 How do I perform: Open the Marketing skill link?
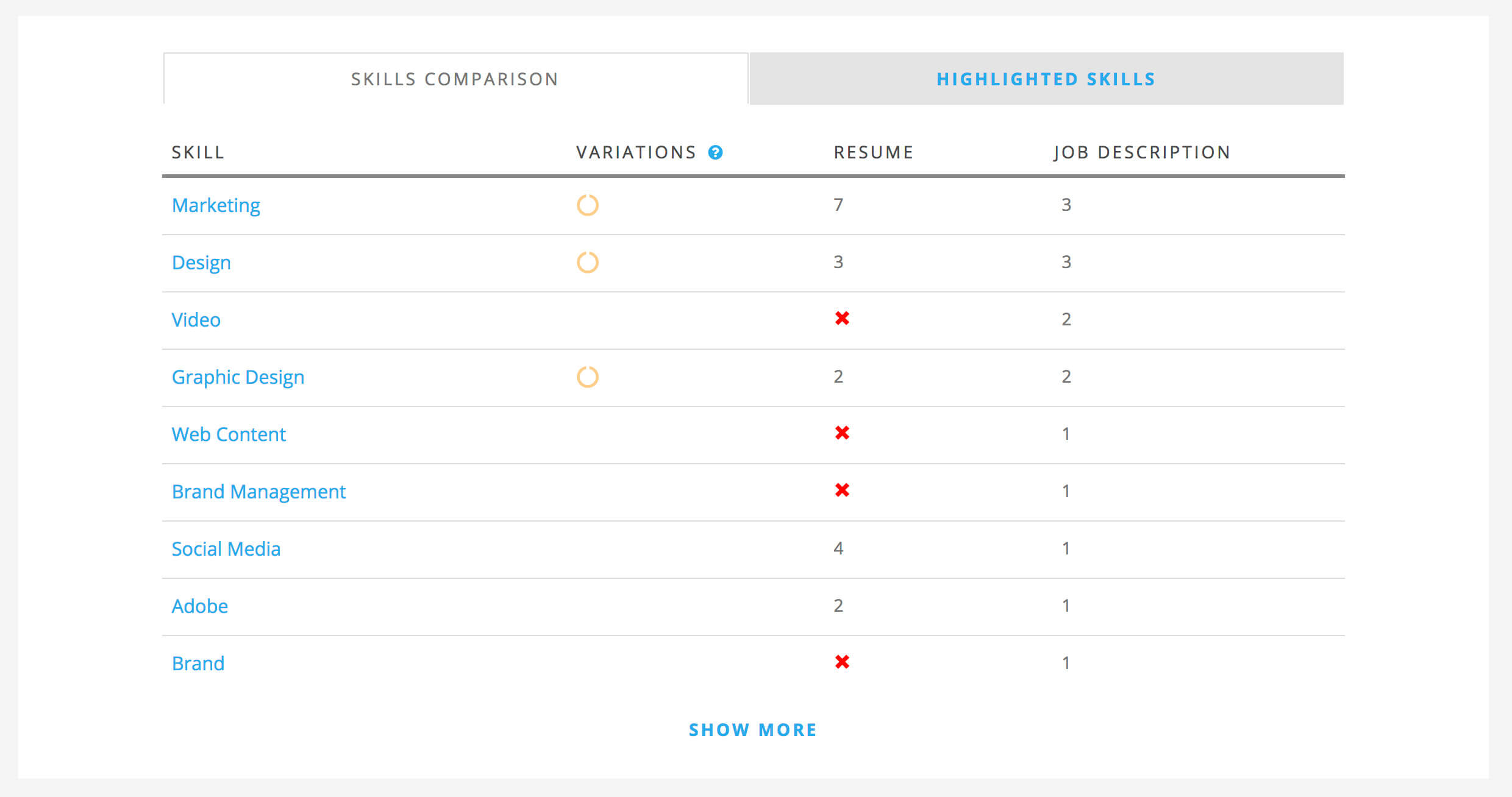[x=216, y=206]
